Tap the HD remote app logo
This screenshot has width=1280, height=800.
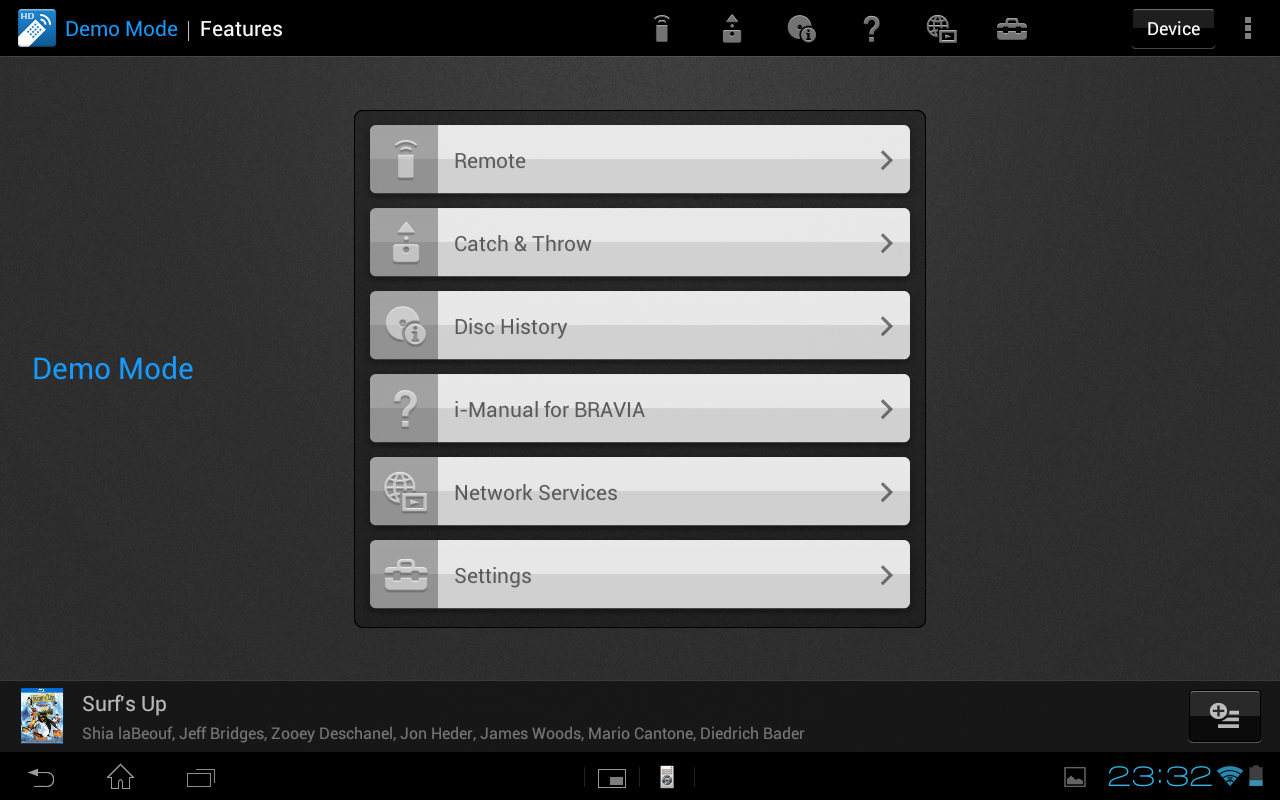coord(37,28)
